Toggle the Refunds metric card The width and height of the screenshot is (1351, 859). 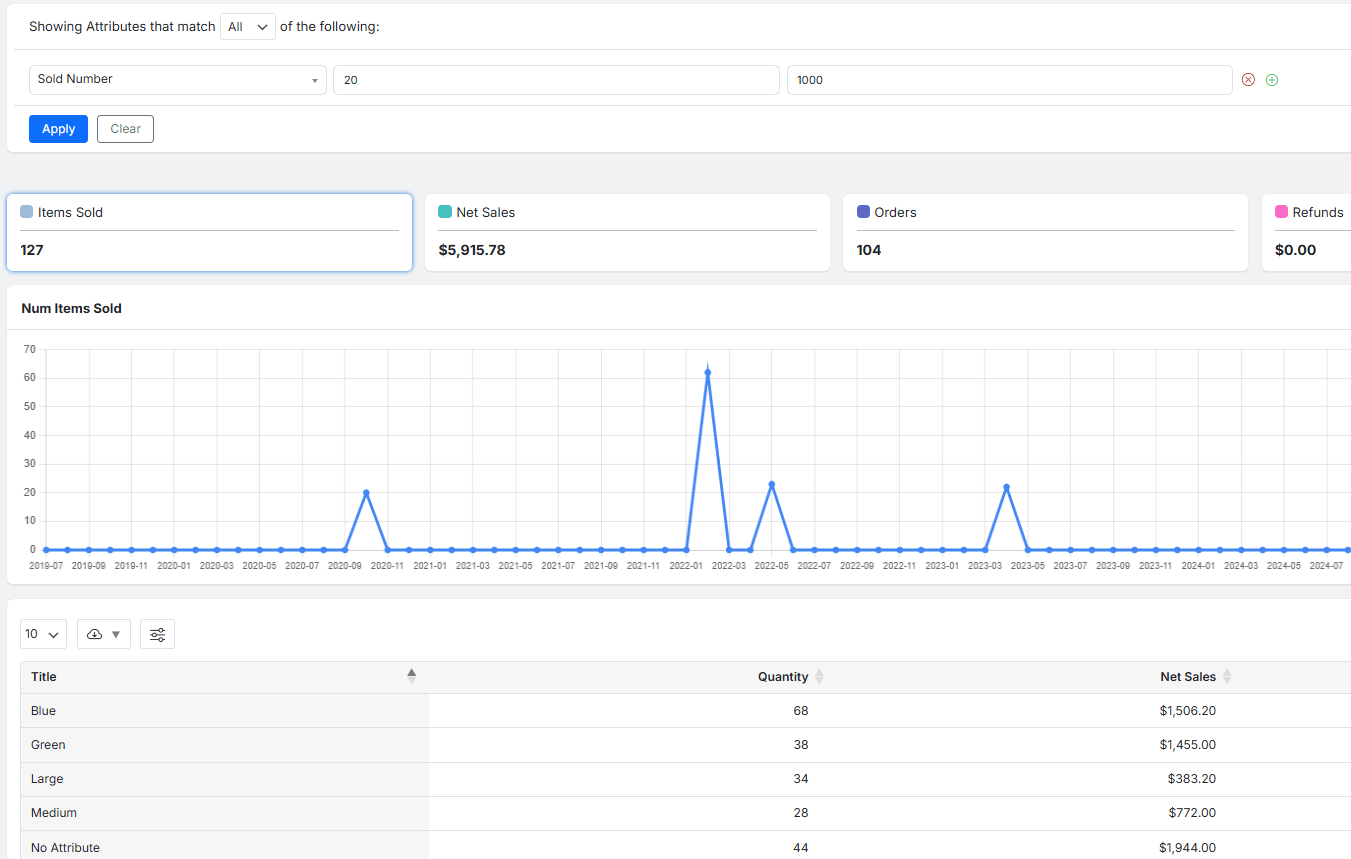click(x=1320, y=232)
